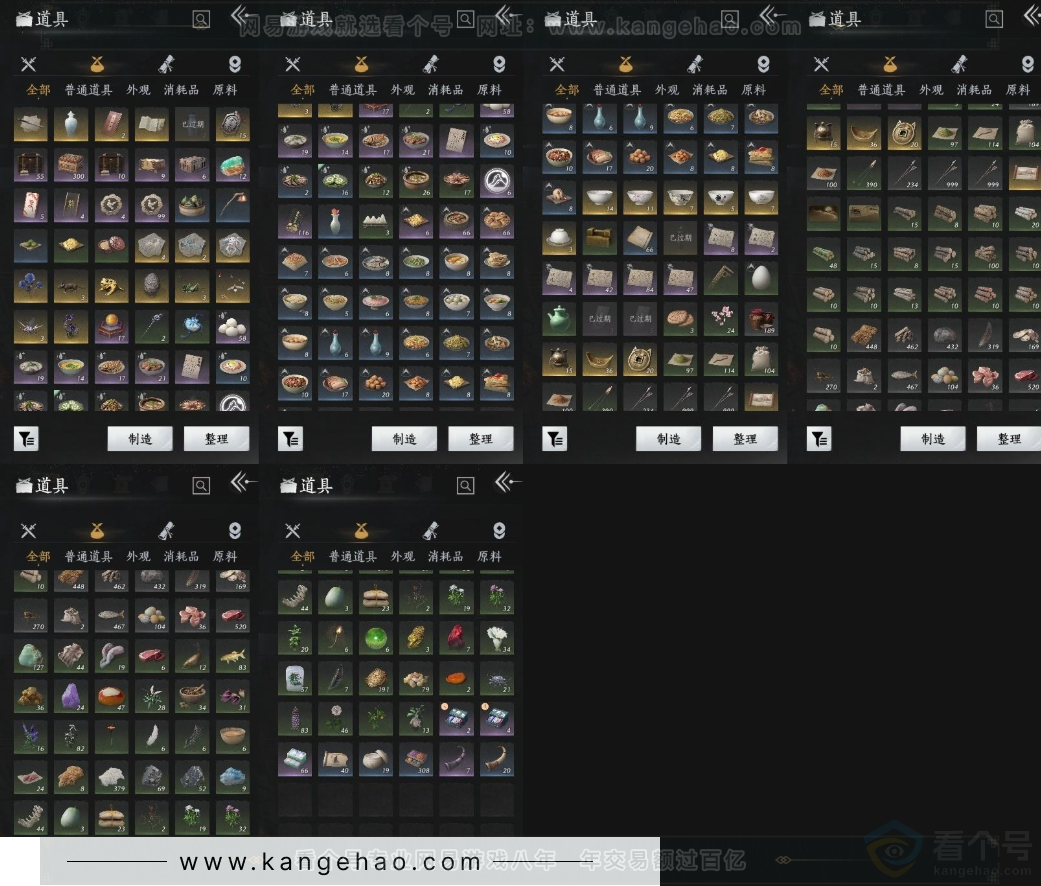Select the dark cabinet with count 55

(x=31, y=166)
